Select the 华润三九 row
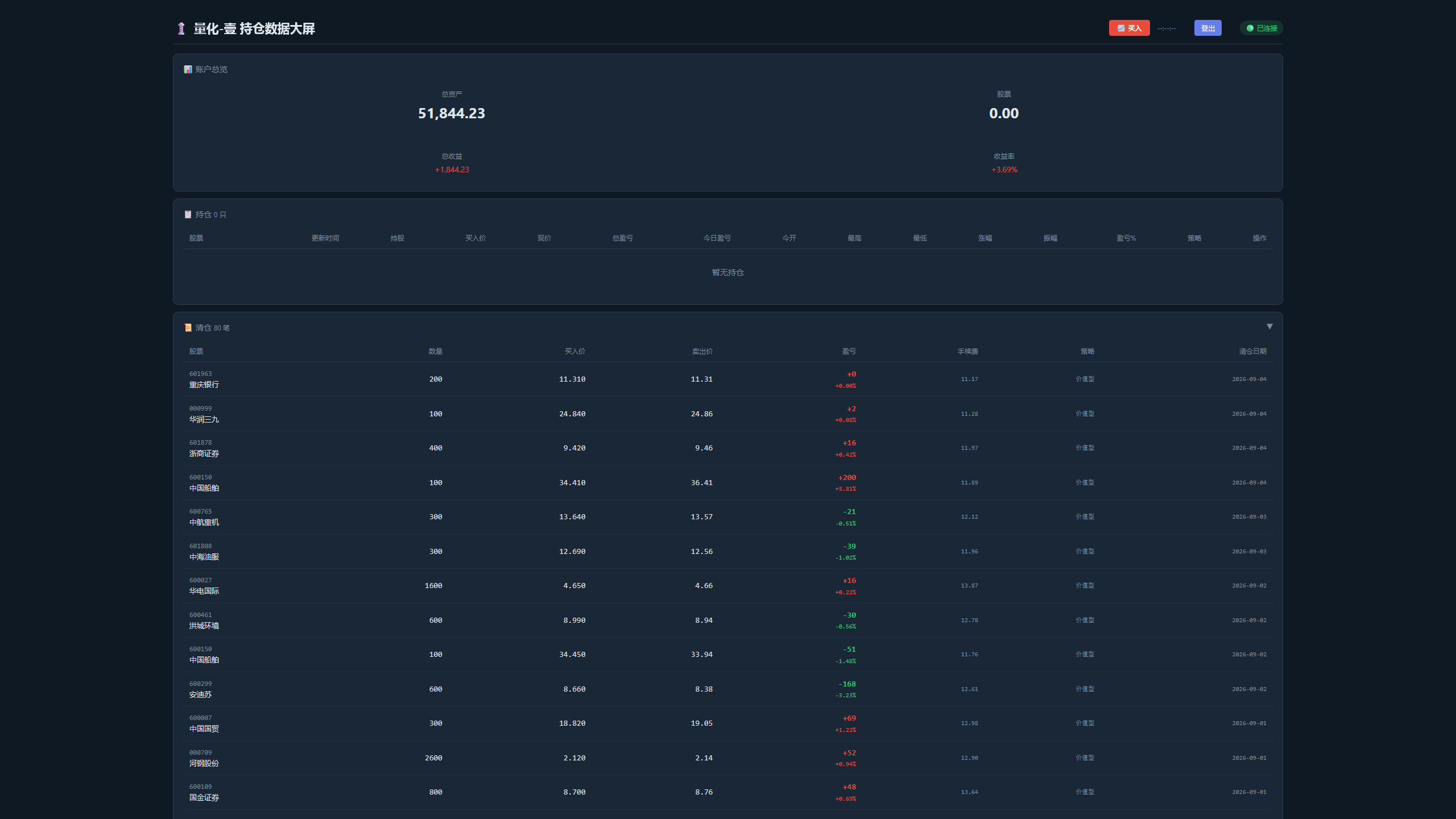 (727, 413)
